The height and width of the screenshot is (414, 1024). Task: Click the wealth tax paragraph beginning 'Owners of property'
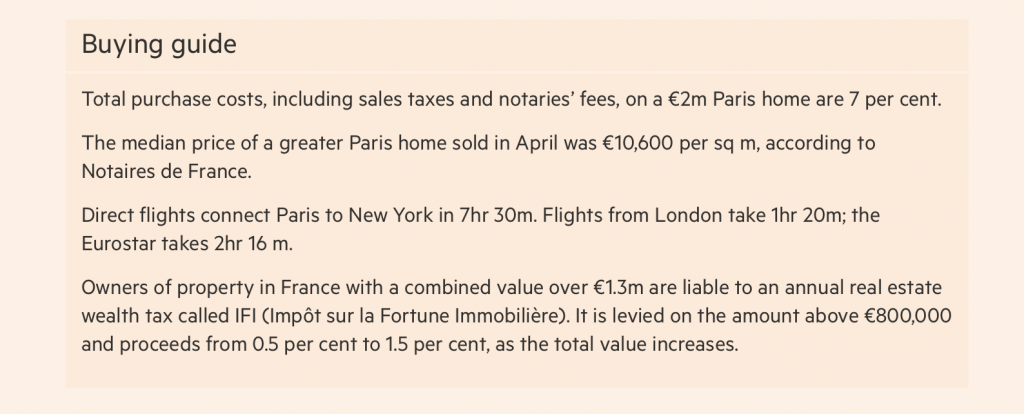(x=517, y=315)
